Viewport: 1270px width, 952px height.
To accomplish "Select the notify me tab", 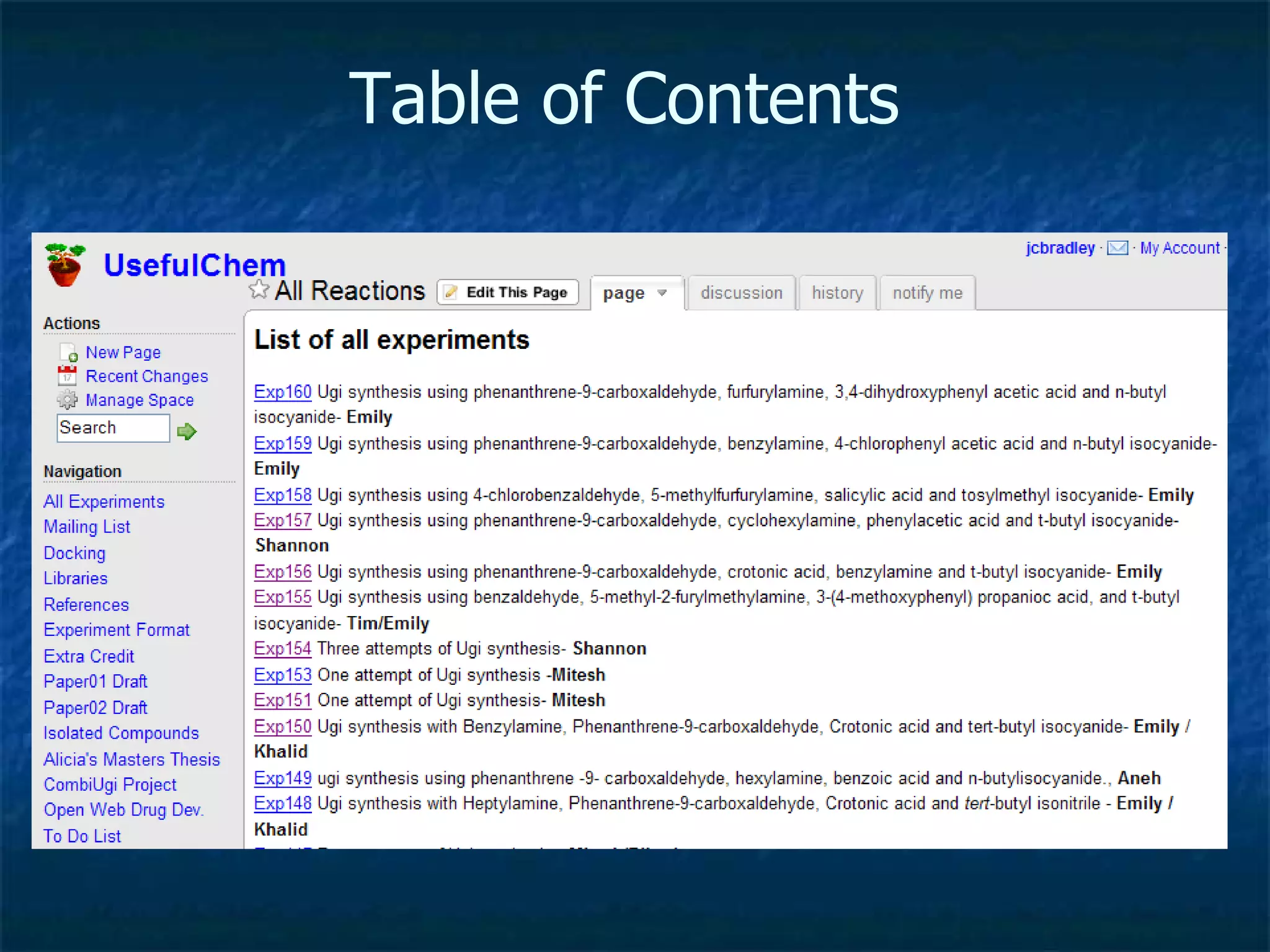I will click(927, 293).
